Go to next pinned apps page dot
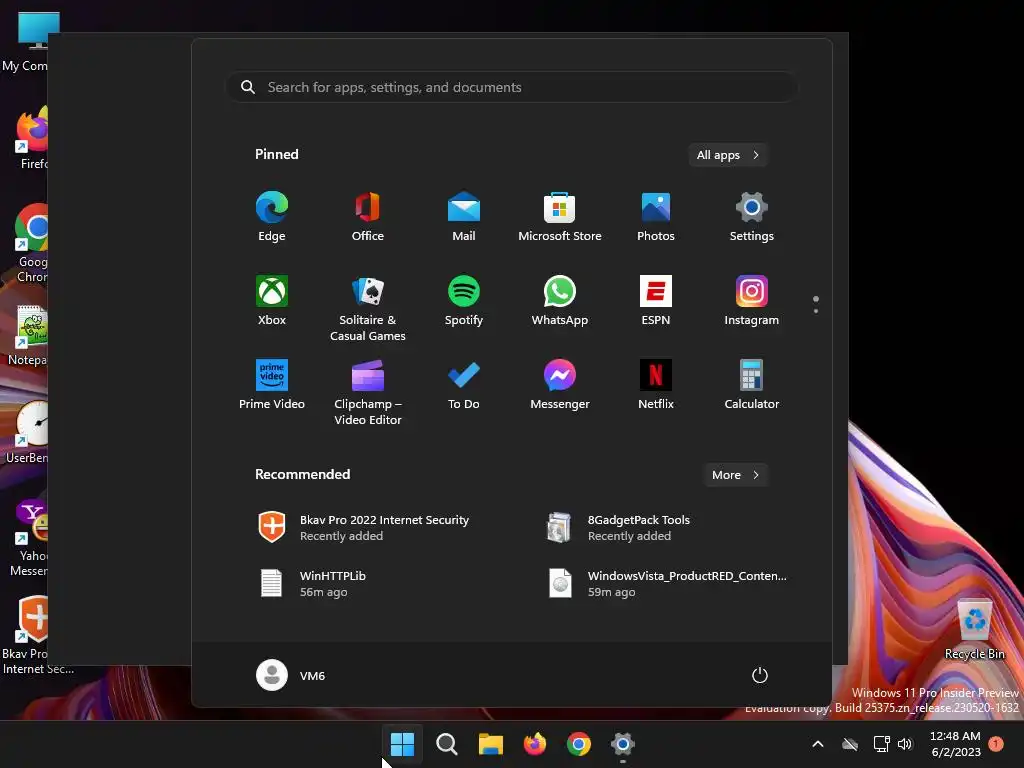The height and width of the screenshot is (768, 1024). click(x=816, y=311)
